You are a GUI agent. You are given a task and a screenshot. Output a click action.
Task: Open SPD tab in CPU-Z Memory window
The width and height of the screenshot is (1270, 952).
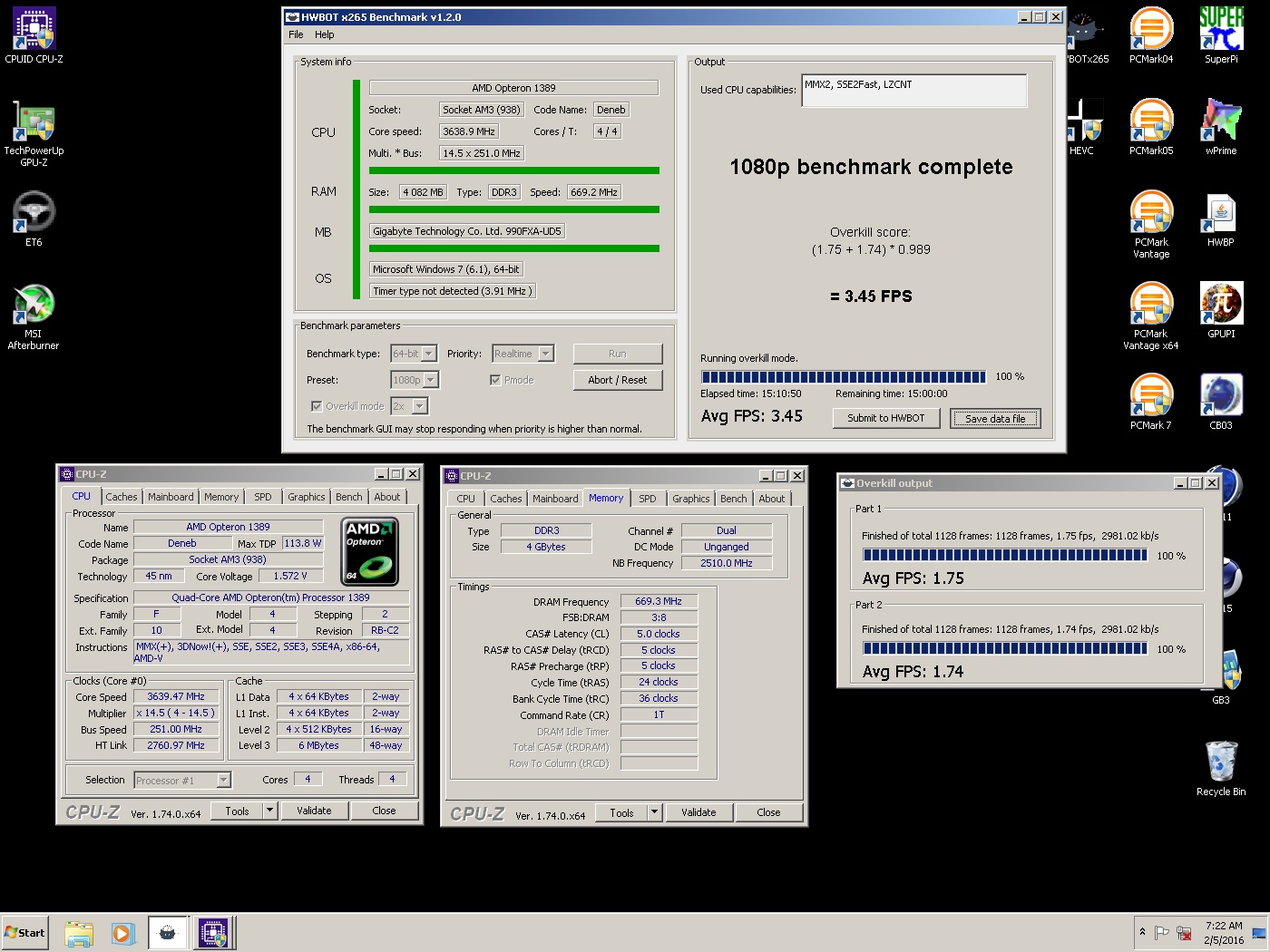[x=648, y=499]
